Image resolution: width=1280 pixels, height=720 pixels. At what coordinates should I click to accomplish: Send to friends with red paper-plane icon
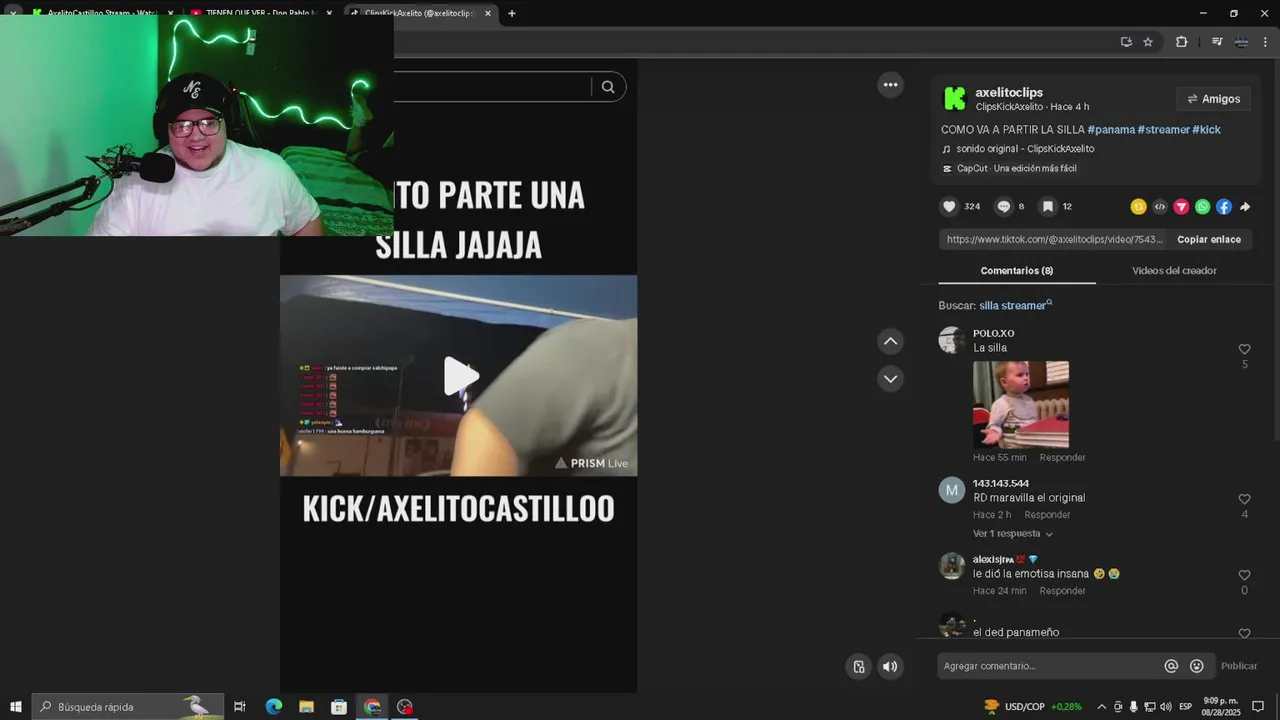tap(1181, 207)
